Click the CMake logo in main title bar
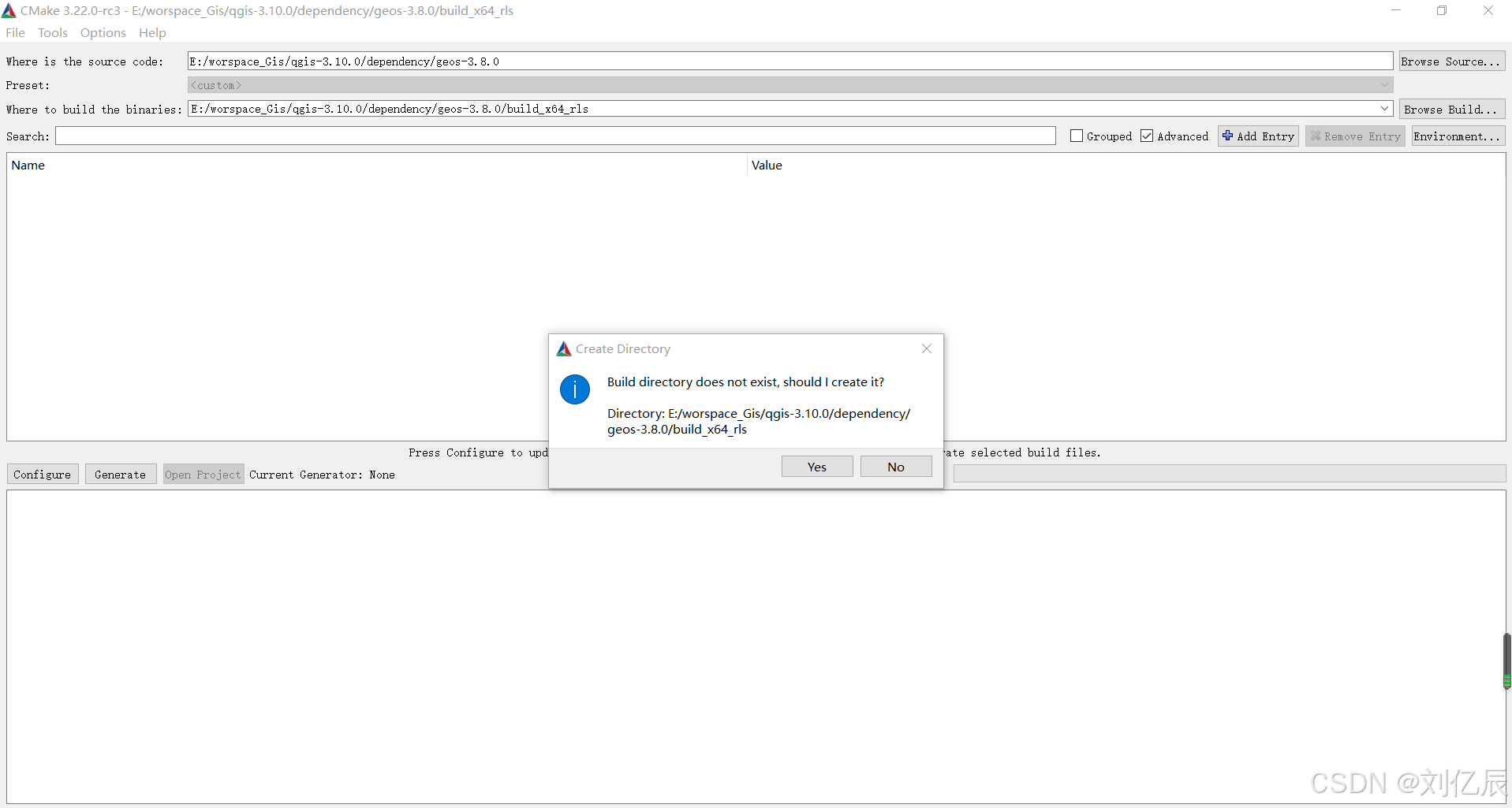Viewport: 1512px width, 808px height. tap(9, 10)
